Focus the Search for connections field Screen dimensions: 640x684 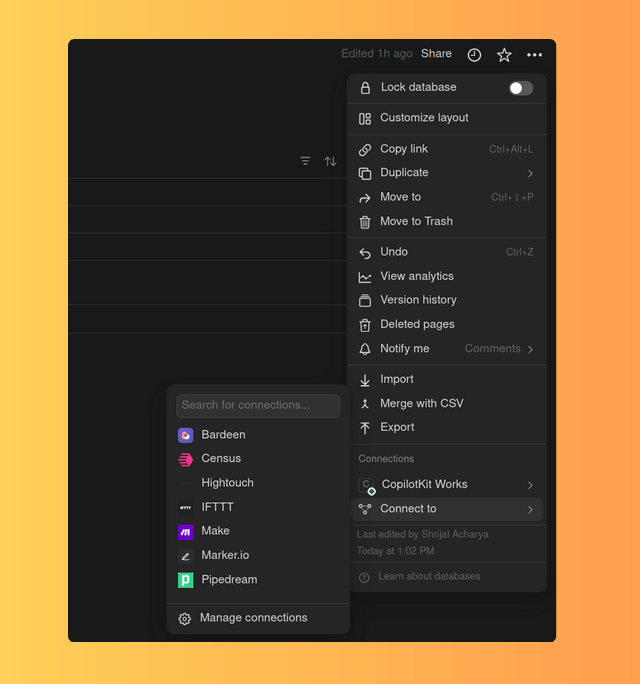pyautogui.click(x=258, y=406)
